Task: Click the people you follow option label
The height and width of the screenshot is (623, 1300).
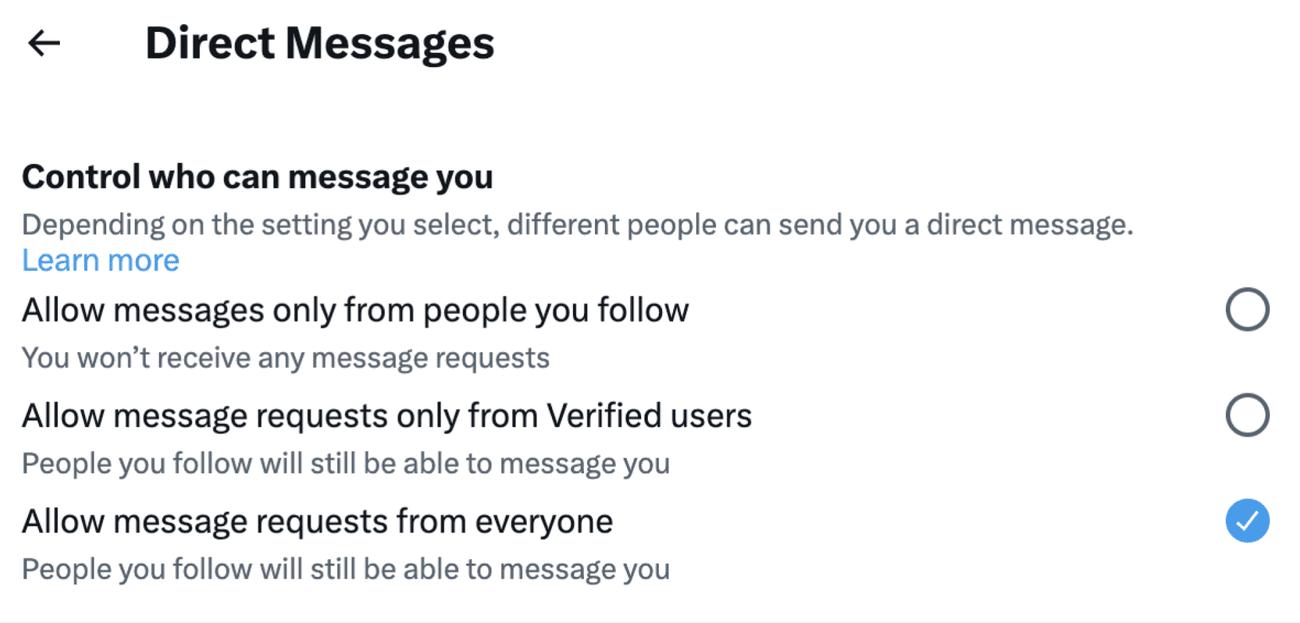Action: pos(355,310)
